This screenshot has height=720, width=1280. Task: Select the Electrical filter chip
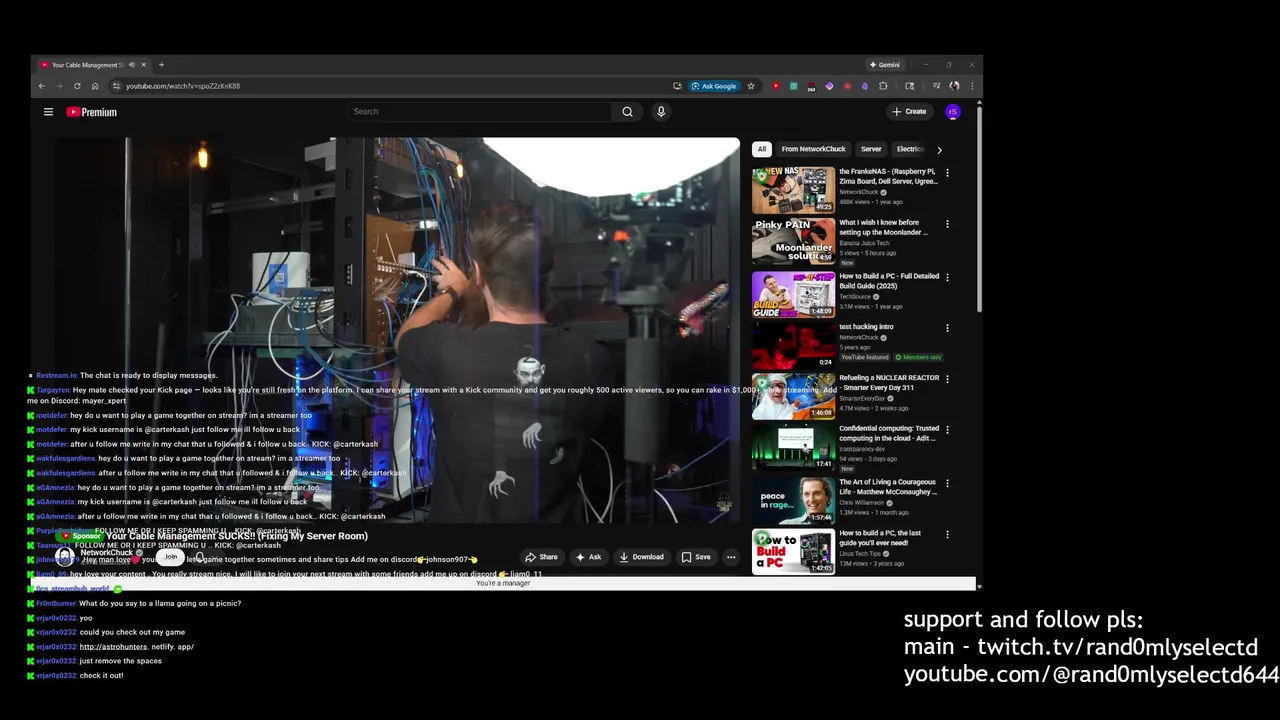click(x=910, y=149)
